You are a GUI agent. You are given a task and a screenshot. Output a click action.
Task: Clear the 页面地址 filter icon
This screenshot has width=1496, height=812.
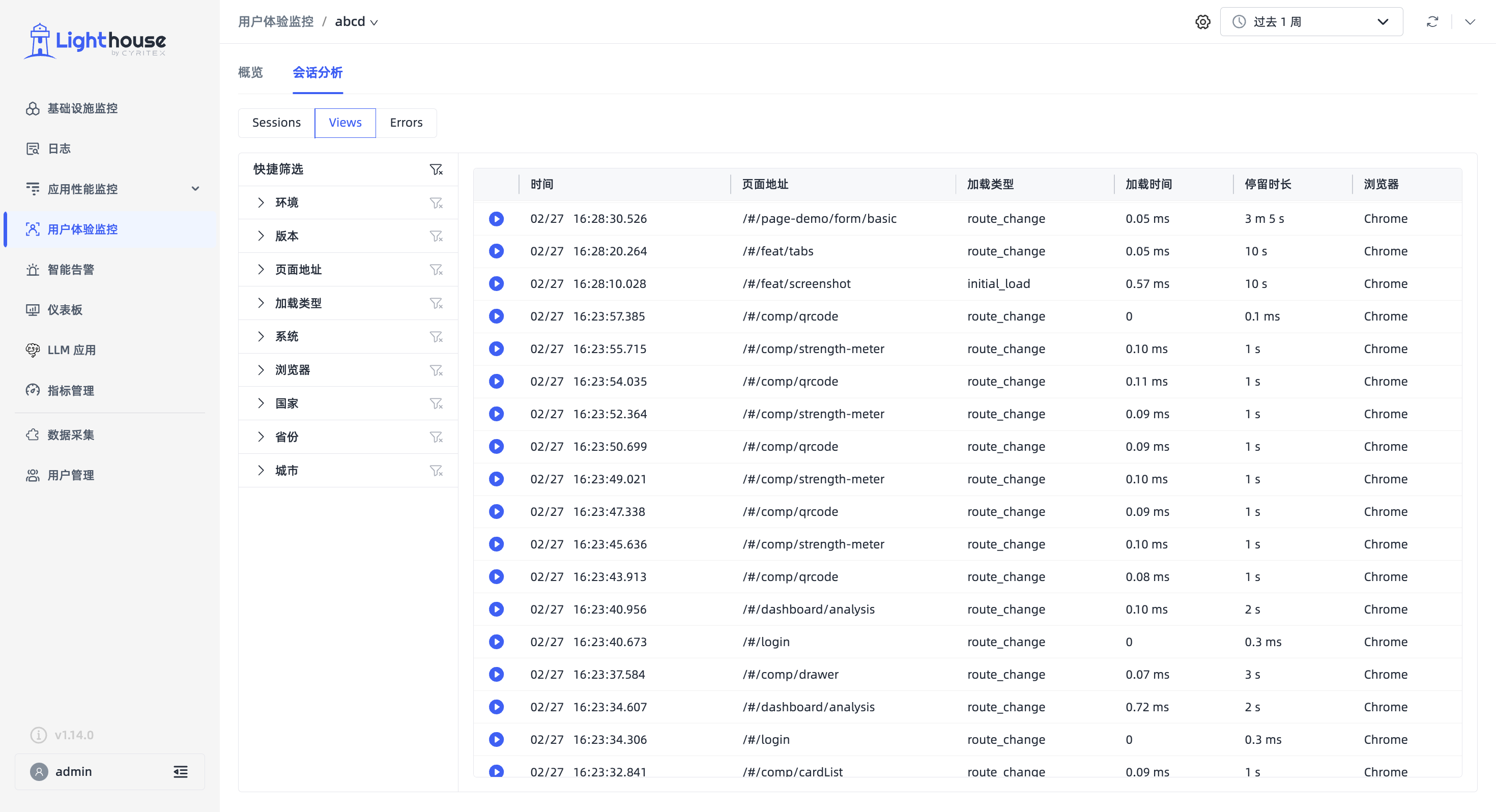[x=436, y=270]
